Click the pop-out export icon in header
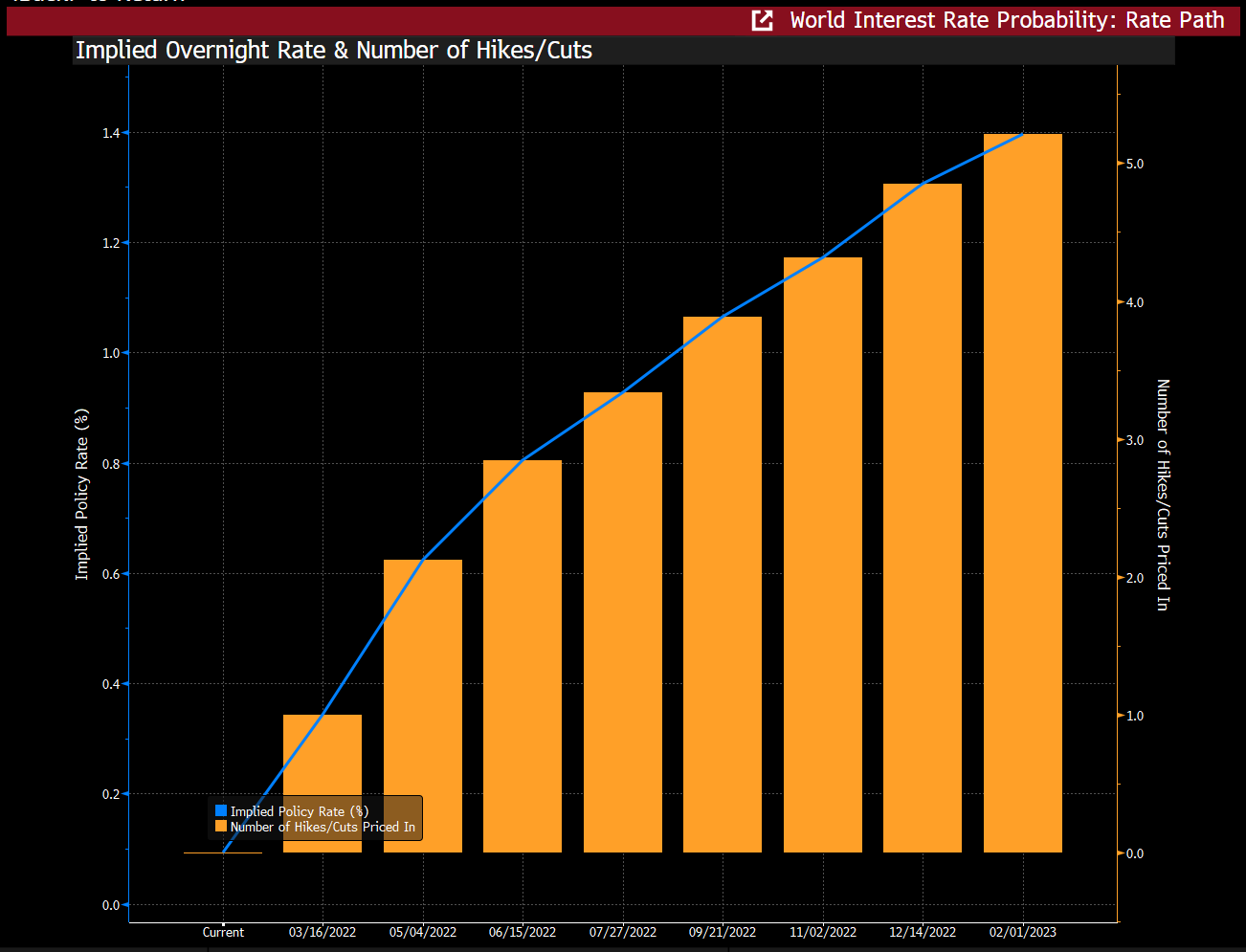This screenshot has width=1246, height=952. tap(762, 20)
